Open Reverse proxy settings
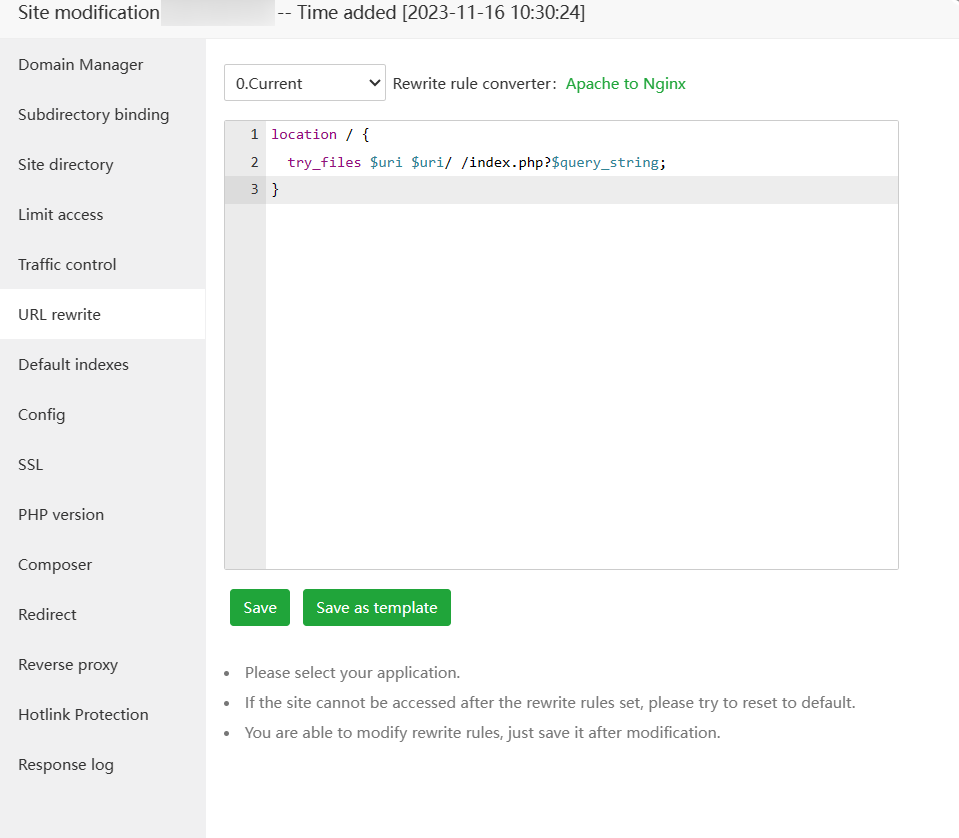Image resolution: width=959 pixels, height=838 pixels. (x=68, y=665)
